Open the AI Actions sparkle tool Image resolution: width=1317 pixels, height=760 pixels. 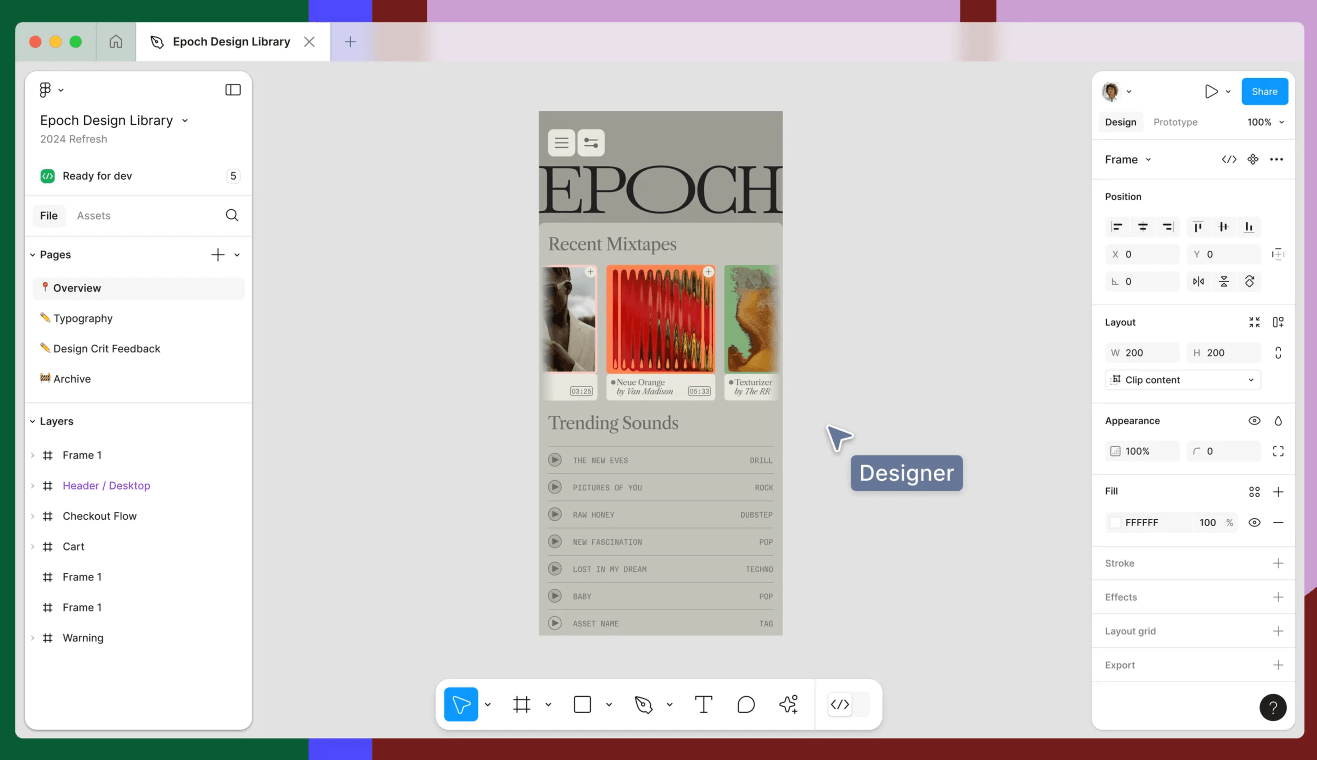tap(789, 705)
